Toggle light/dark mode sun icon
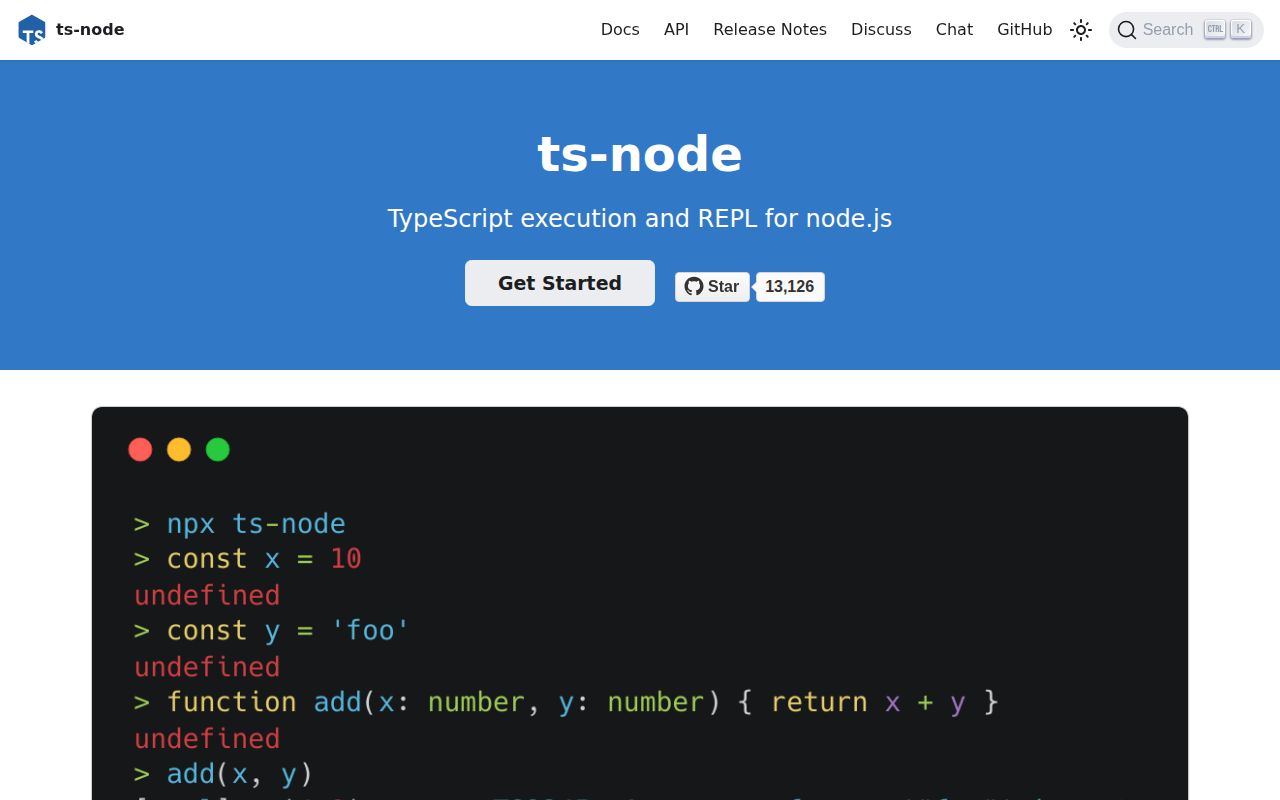 click(x=1081, y=30)
